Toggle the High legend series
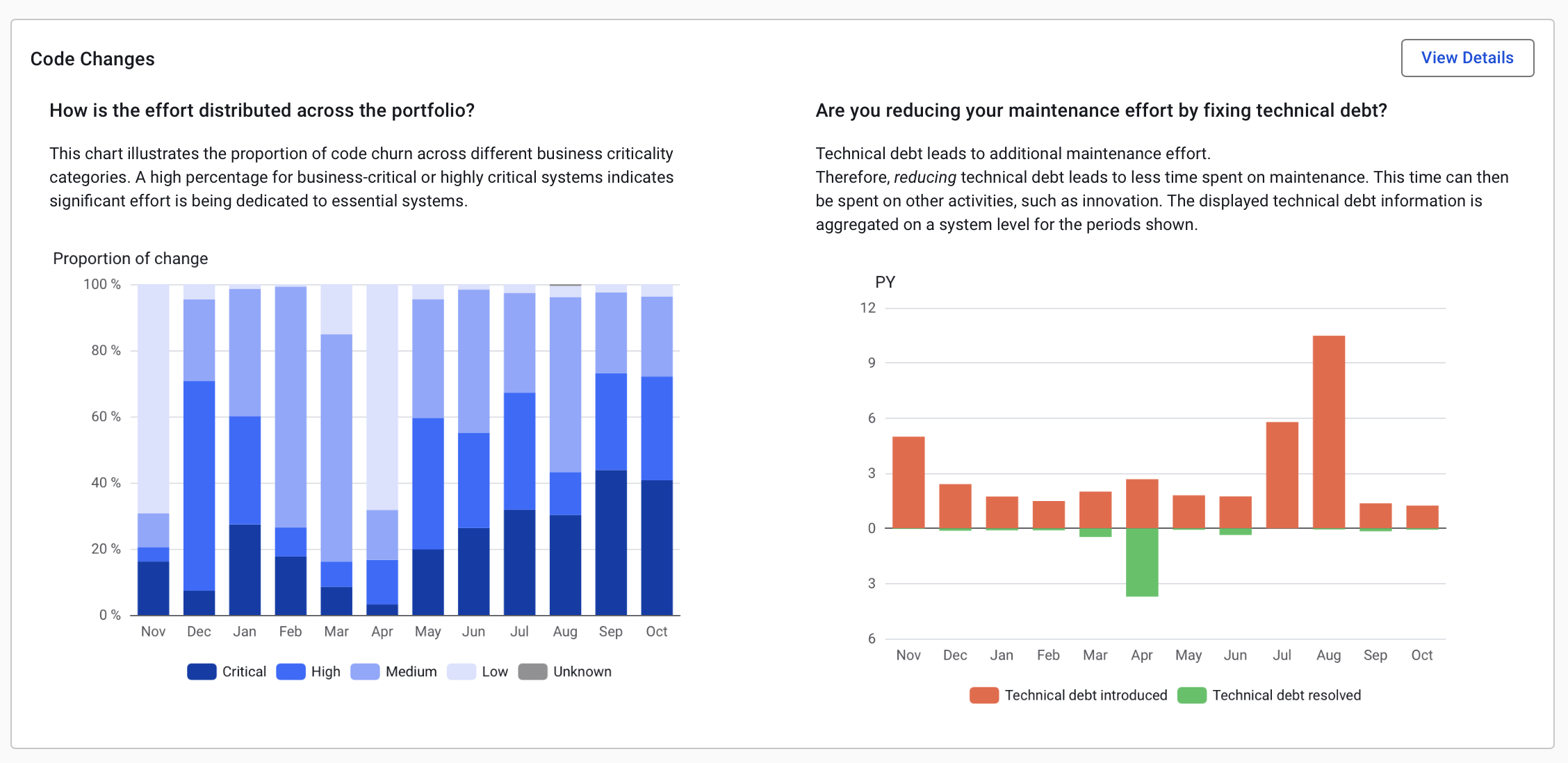The image size is (1568, 763). (x=308, y=672)
